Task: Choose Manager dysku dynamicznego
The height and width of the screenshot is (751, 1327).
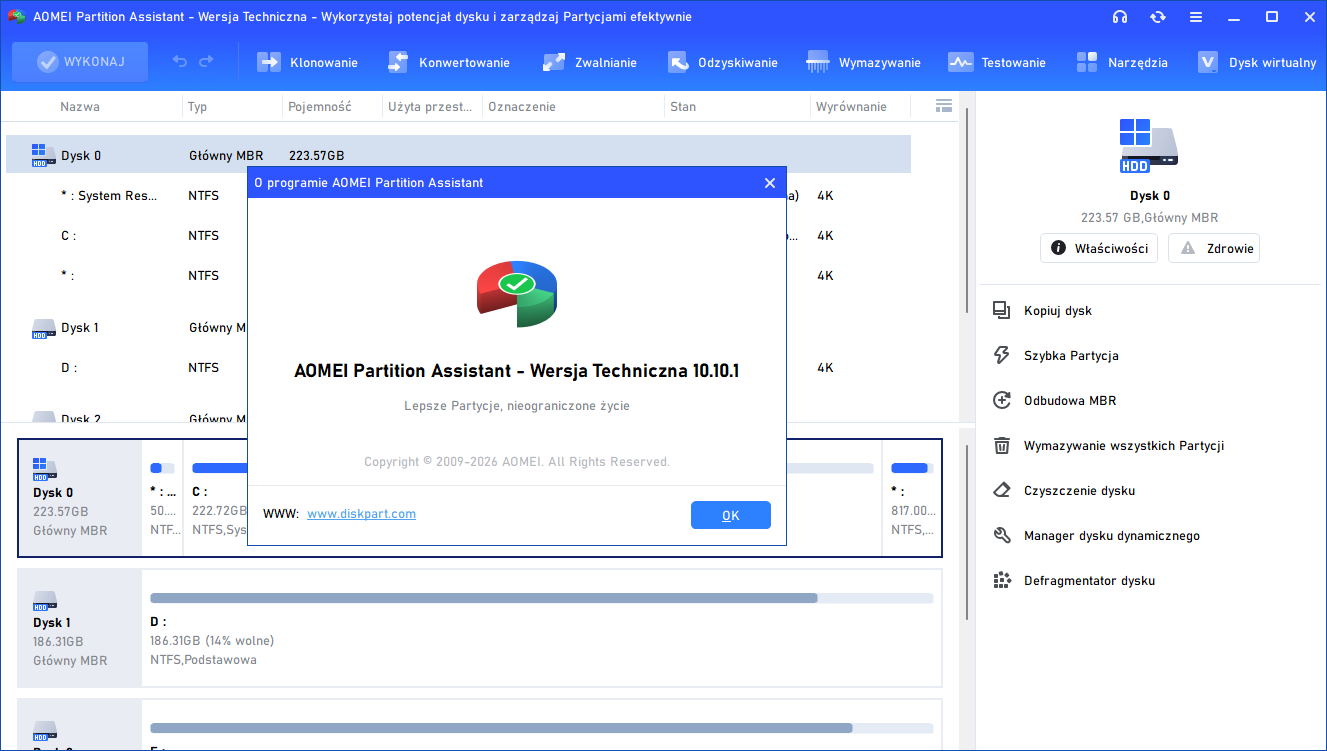Action: tap(1112, 536)
